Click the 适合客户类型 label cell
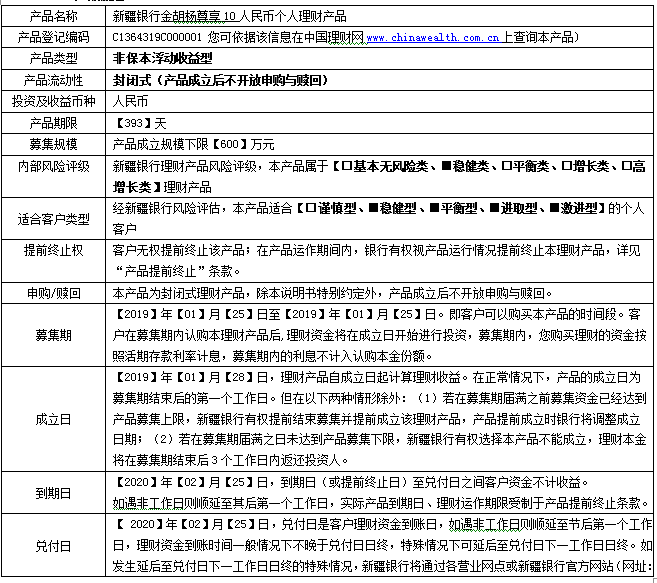Image resolution: width=657 pixels, height=583 pixels. pyautogui.click(x=53, y=219)
